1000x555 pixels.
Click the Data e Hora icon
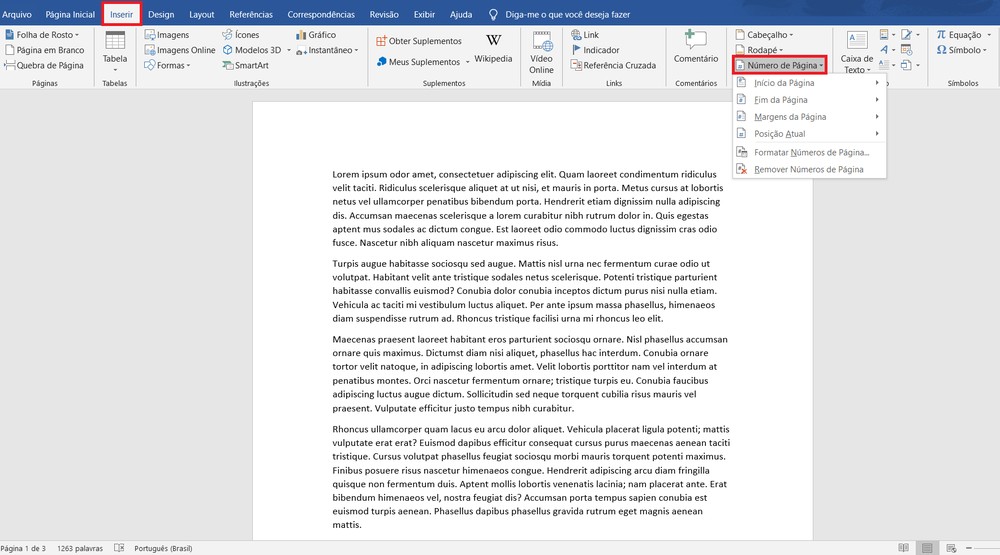(906, 50)
